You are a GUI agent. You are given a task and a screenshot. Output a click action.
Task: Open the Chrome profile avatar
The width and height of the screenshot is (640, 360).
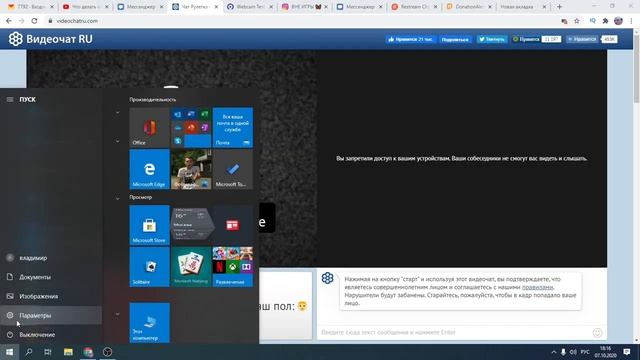click(618, 21)
